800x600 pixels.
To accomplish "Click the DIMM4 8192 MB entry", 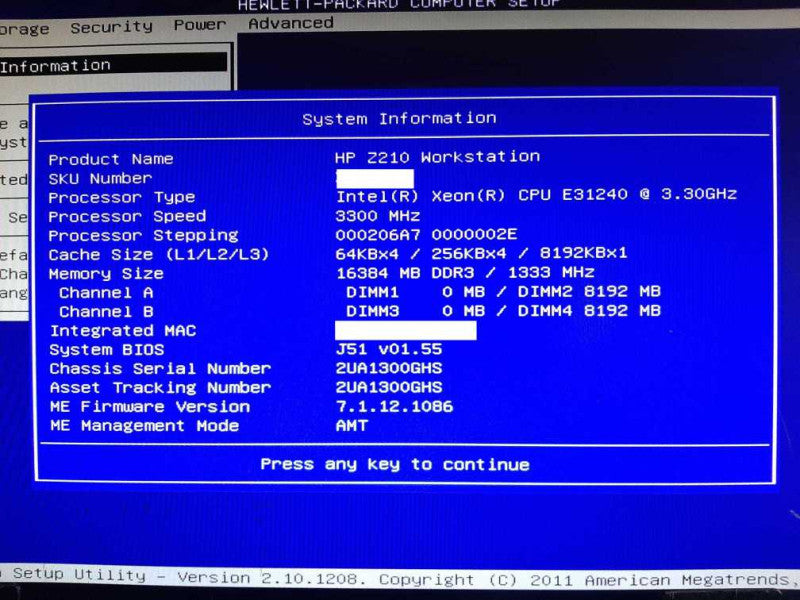I will pyautogui.click(x=589, y=310).
